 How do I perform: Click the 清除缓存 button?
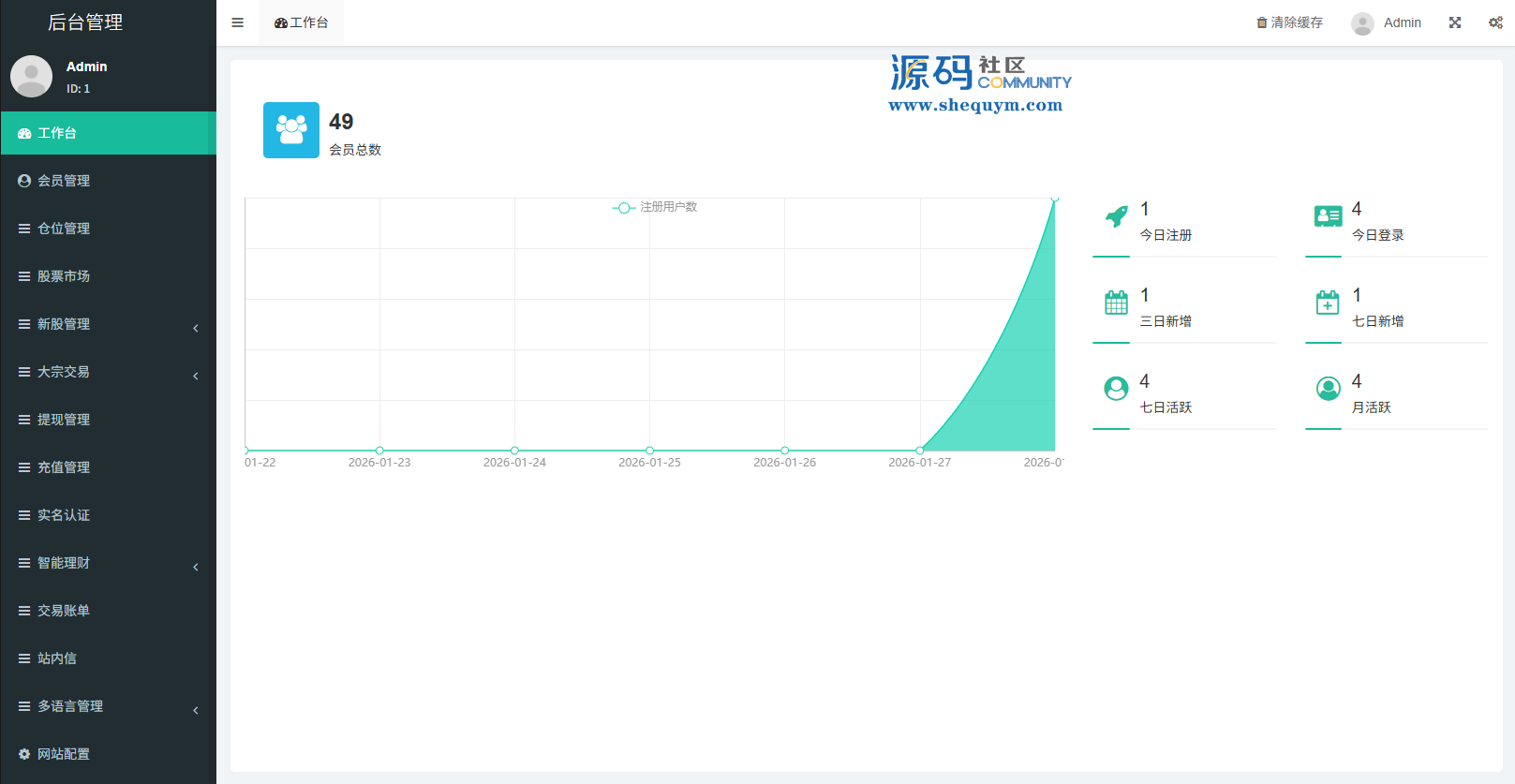click(x=1289, y=22)
